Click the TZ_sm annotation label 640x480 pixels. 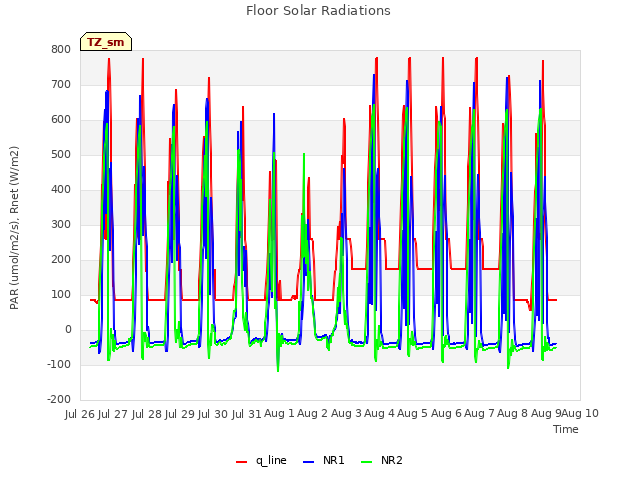(x=106, y=42)
